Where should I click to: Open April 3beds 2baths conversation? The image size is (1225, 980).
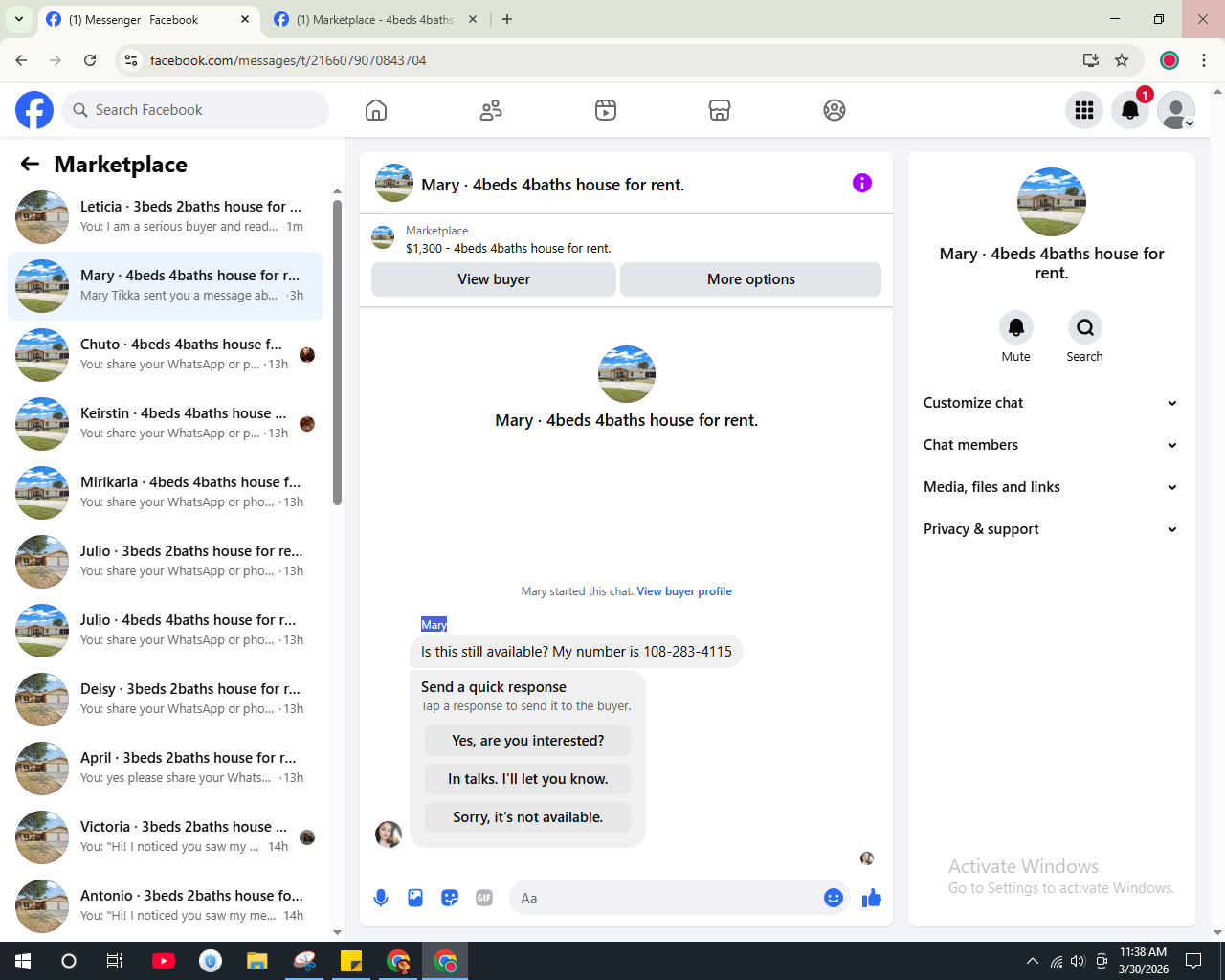click(165, 768)
